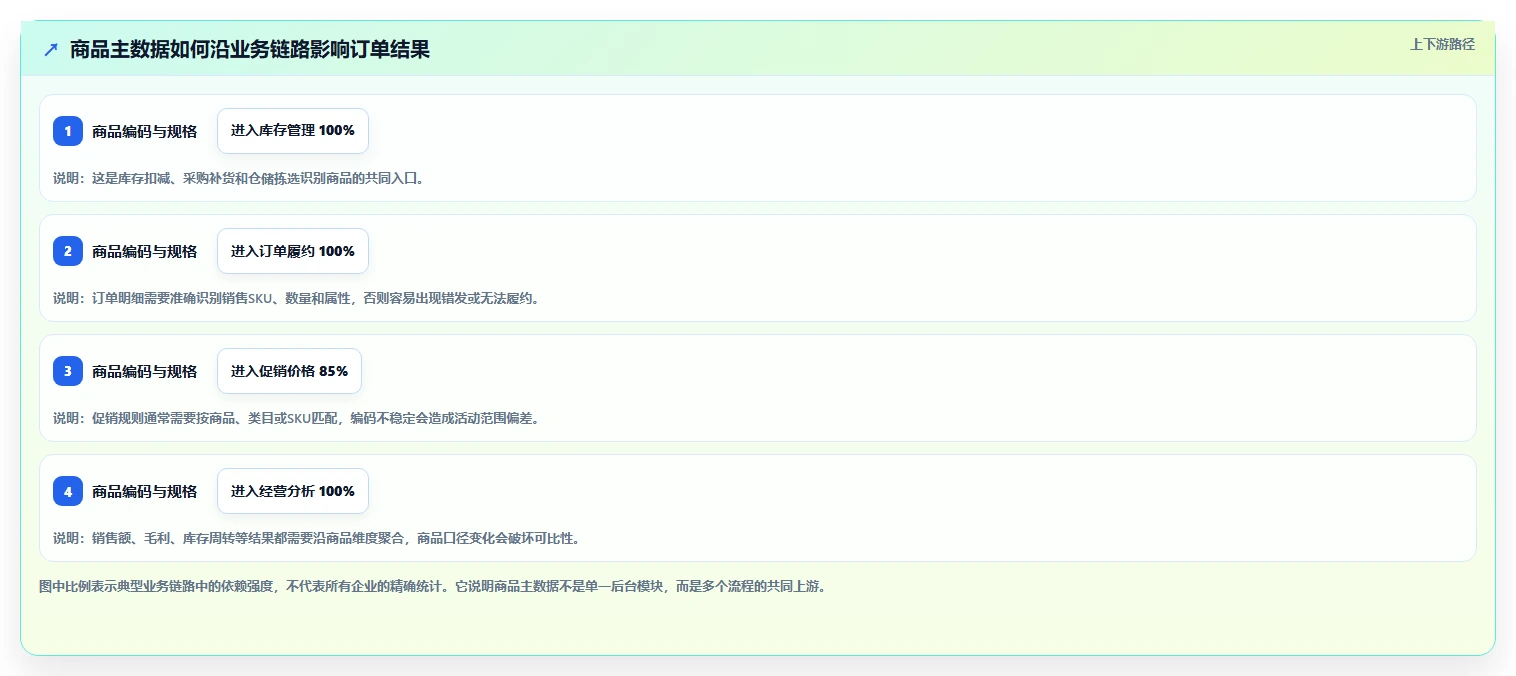Click the 进入订单履约 100% chip
1516x676 pixels.
[293, 251]
